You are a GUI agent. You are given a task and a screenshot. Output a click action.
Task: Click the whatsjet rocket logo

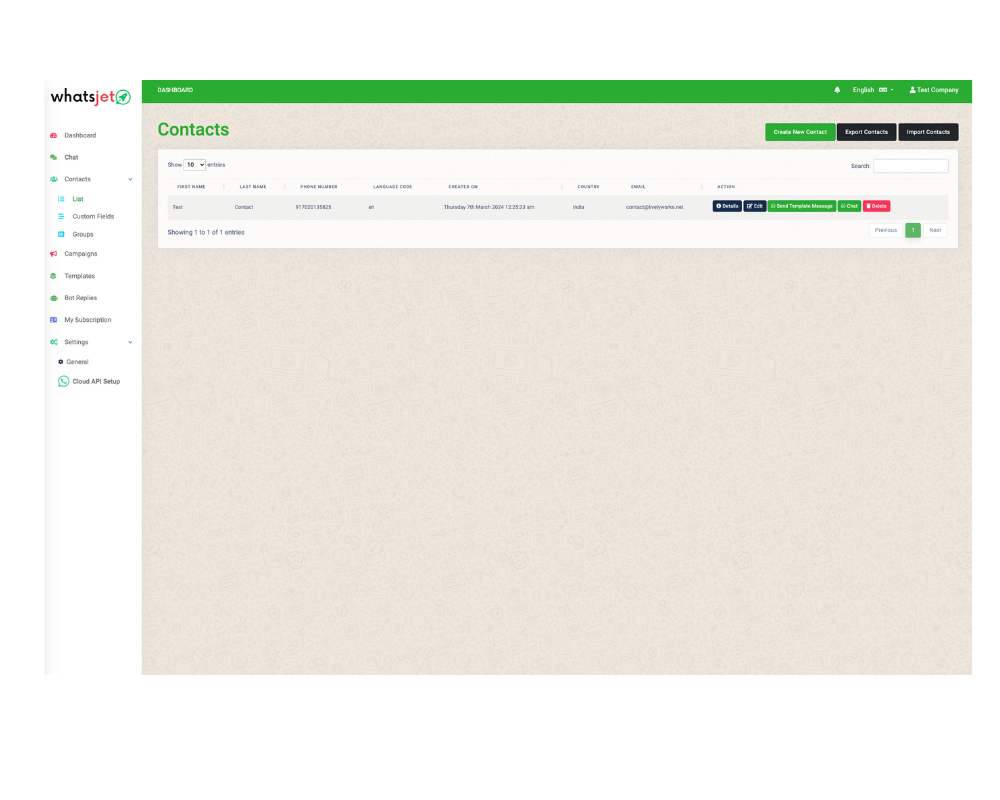click(91, 97)
